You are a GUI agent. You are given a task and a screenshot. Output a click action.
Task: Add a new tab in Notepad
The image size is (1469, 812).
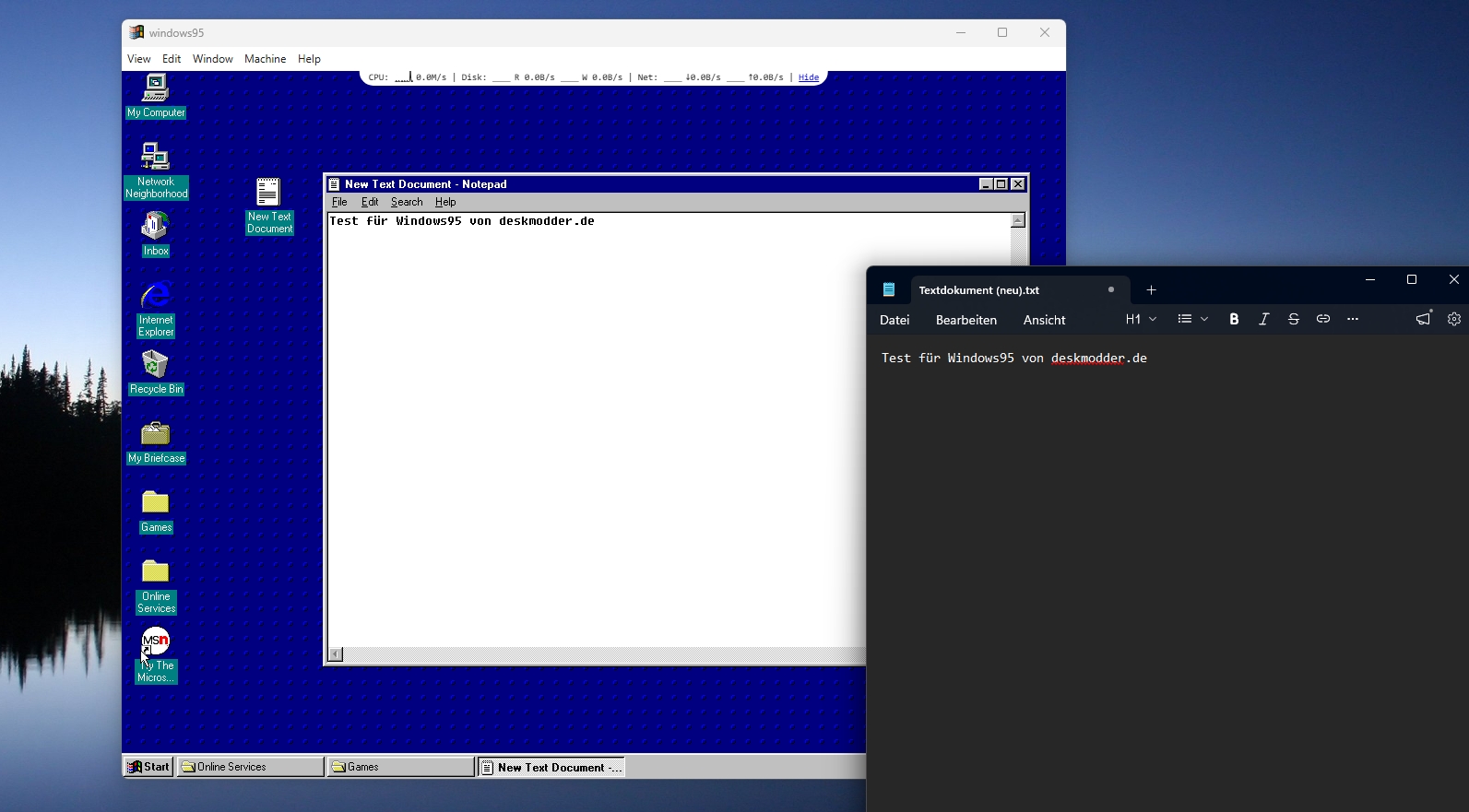[x=1150, y=290]
